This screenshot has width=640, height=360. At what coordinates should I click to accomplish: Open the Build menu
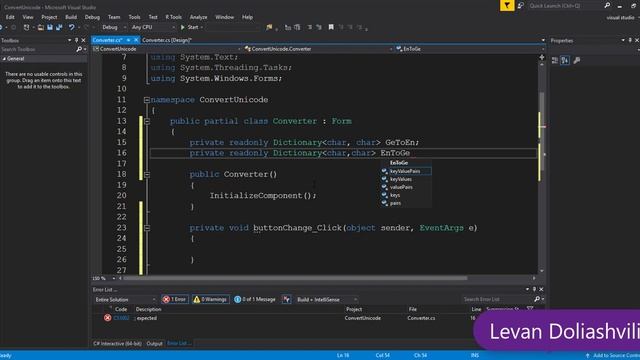tap(71, 17)
